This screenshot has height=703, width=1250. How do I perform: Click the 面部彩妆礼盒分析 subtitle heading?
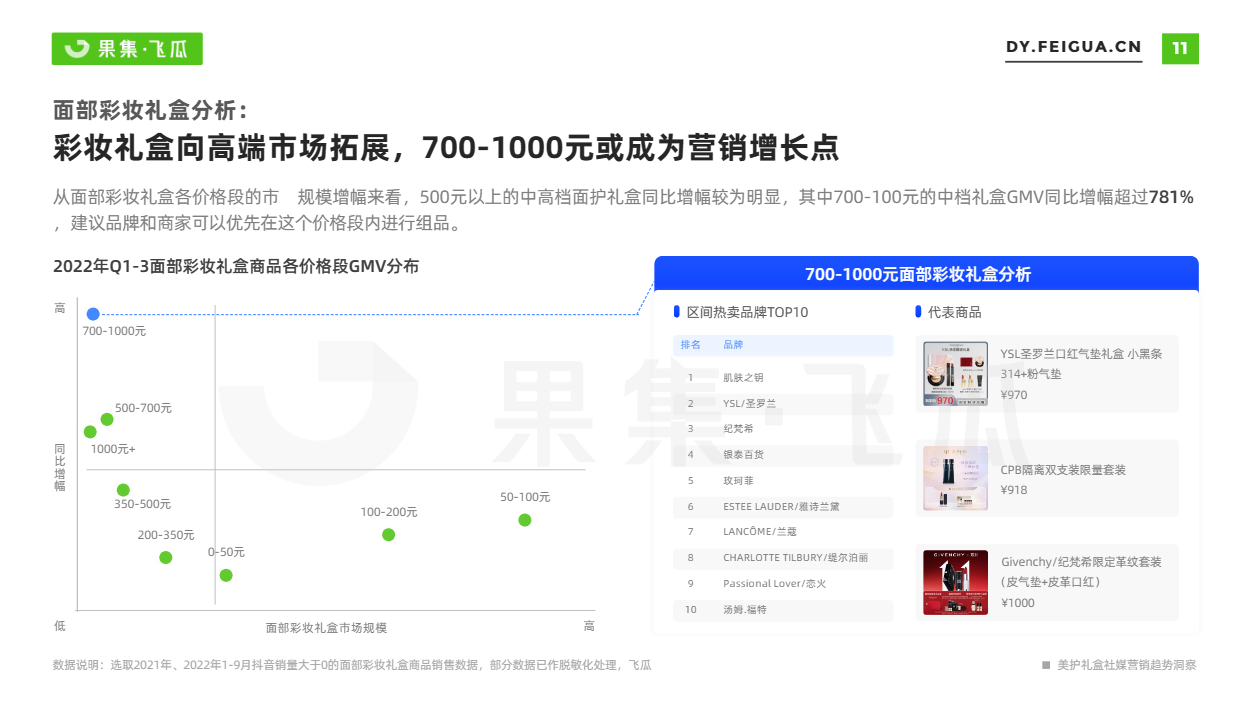[x=152, y=110]
